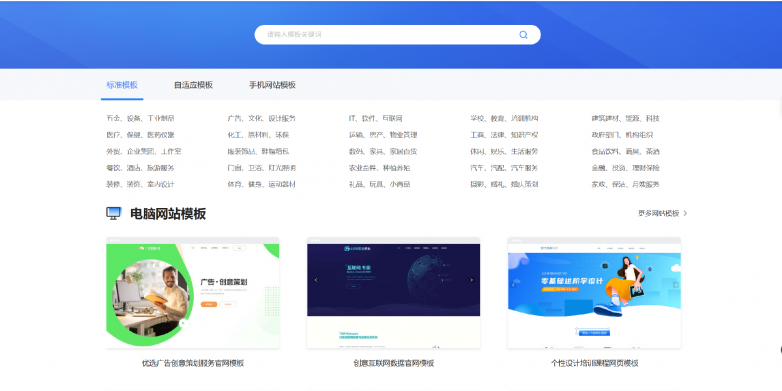Click the right carousel arrow on the design training preview
Image resolution: width=782 pixels, height=391 pixels.
tap(676, 285)
